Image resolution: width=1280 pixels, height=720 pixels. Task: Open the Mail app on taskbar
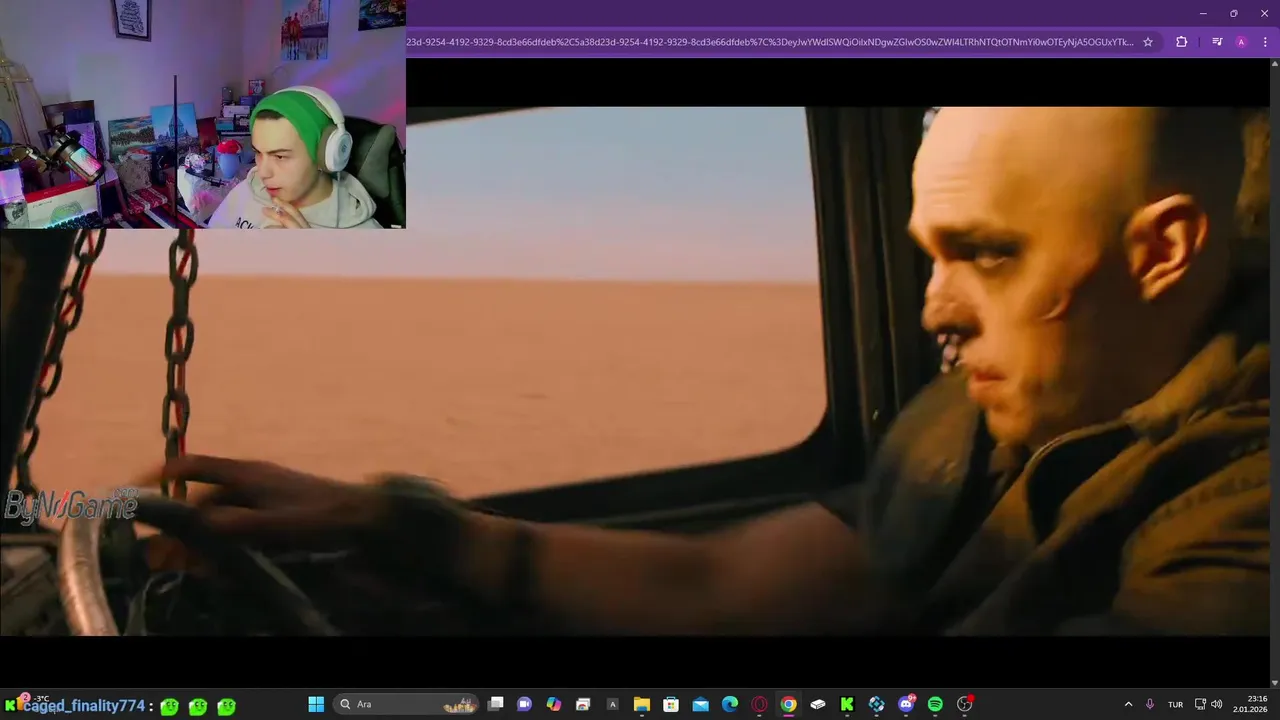(x=701, y=704)
